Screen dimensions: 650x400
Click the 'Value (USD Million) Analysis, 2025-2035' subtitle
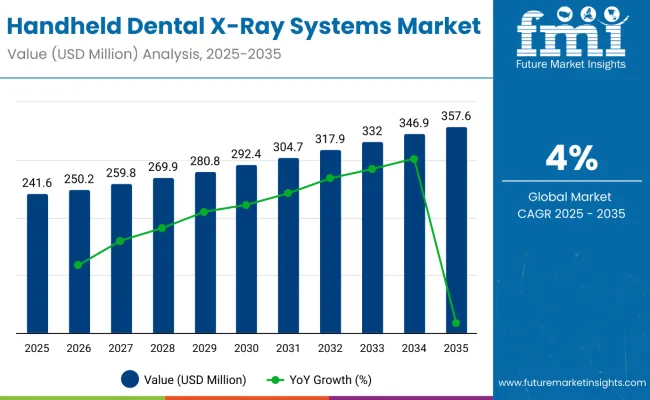pyautogui.click(x=144, y=54)
